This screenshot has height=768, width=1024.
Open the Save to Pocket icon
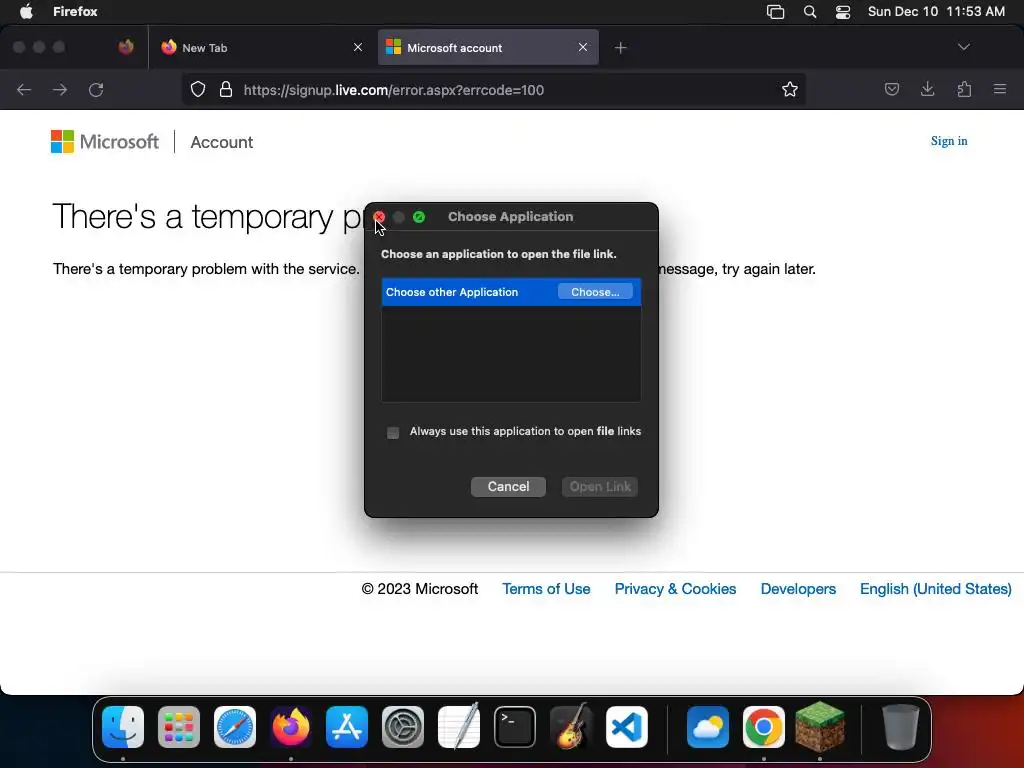[x=891, y=89]
